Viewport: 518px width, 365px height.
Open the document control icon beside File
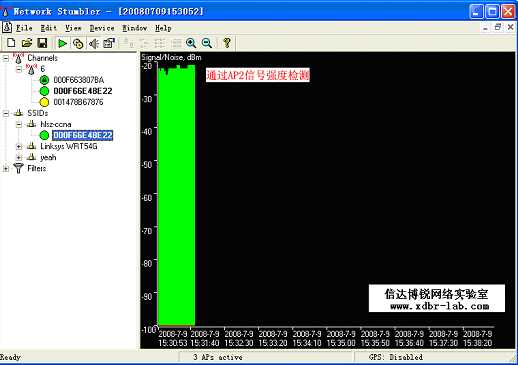click(x=7, y=28)
